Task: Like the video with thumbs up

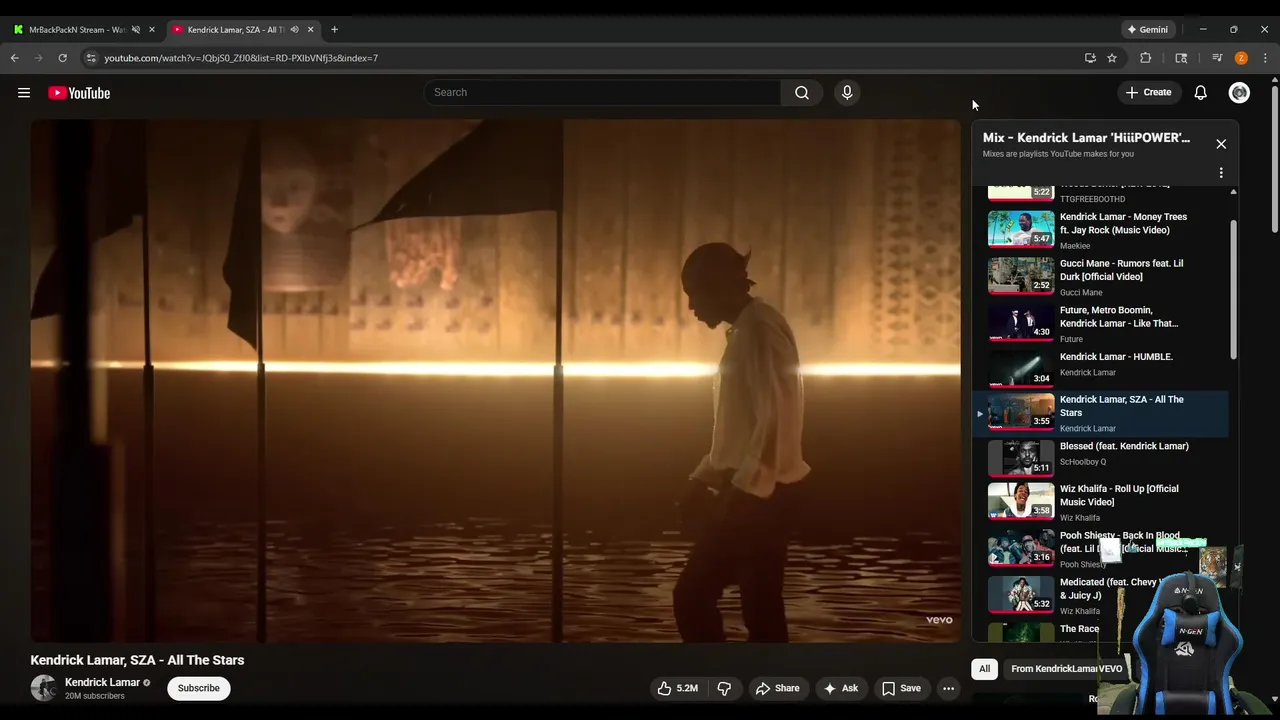Action: (x=677, y=688)
